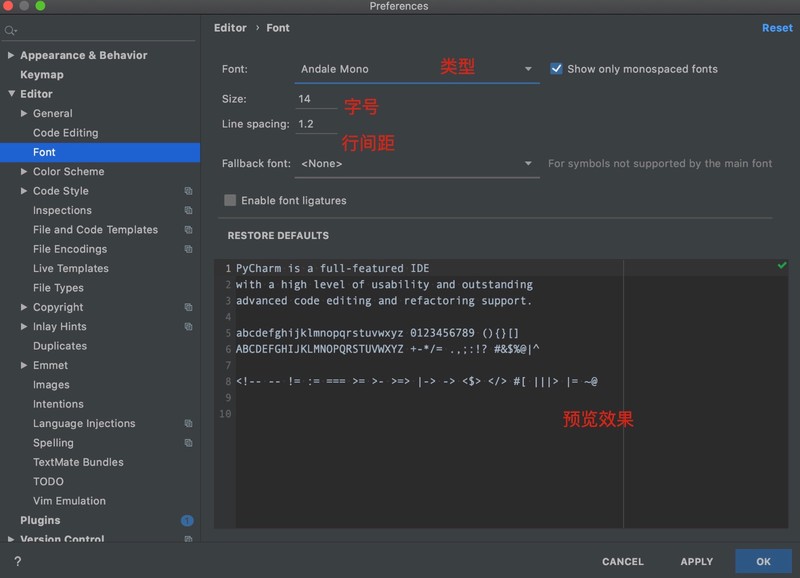Open TODO settings
800x578 pixels.
coord(48,482)
